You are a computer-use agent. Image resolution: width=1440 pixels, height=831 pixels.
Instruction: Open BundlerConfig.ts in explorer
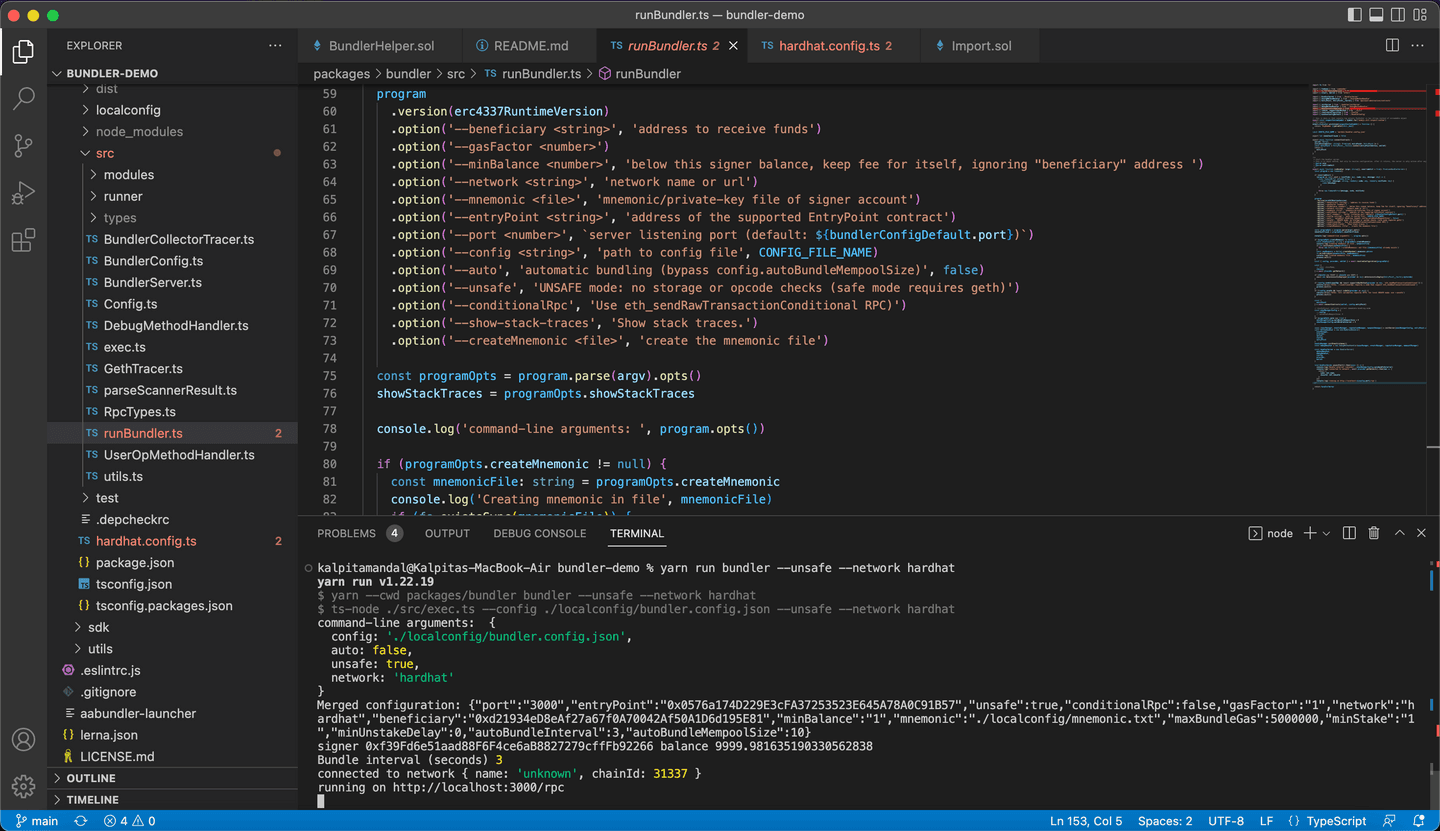173,261
